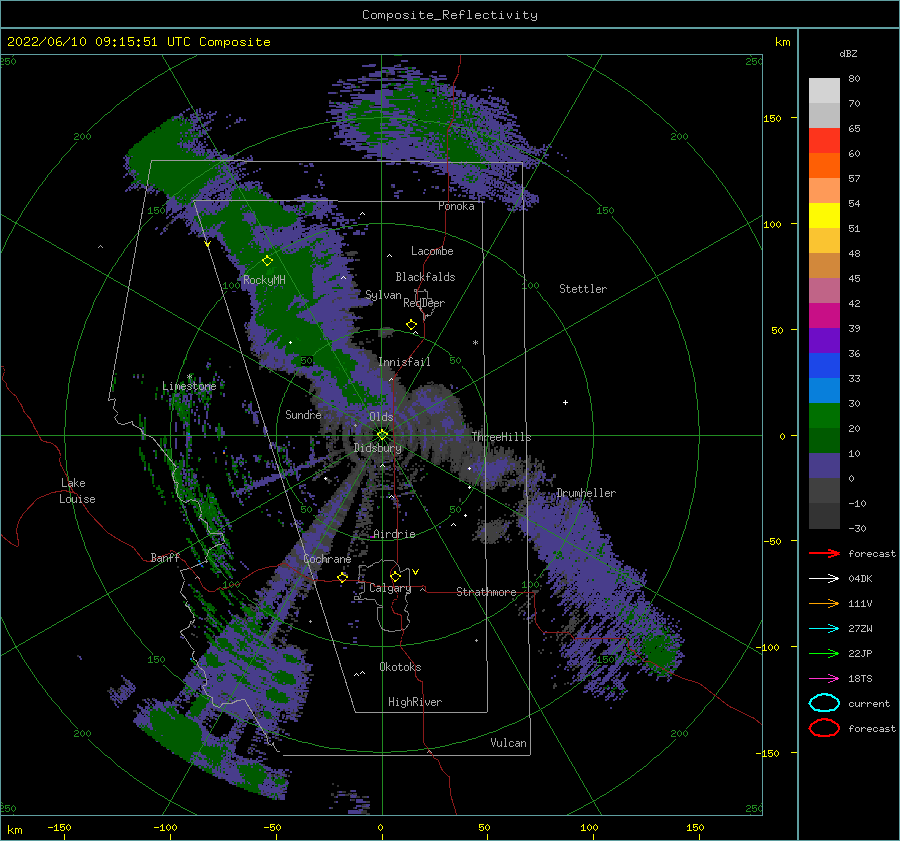The width and height of the screenshot is (900, 841).
Task: Click the Airdrie label
Action: click(x=394, y=534)
